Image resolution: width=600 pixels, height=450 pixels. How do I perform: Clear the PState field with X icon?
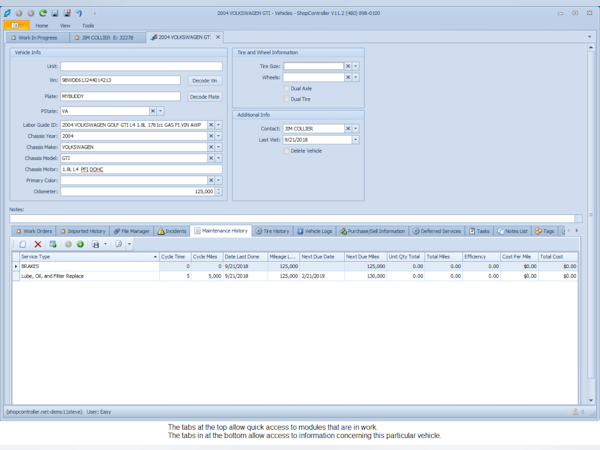(153, 111)
